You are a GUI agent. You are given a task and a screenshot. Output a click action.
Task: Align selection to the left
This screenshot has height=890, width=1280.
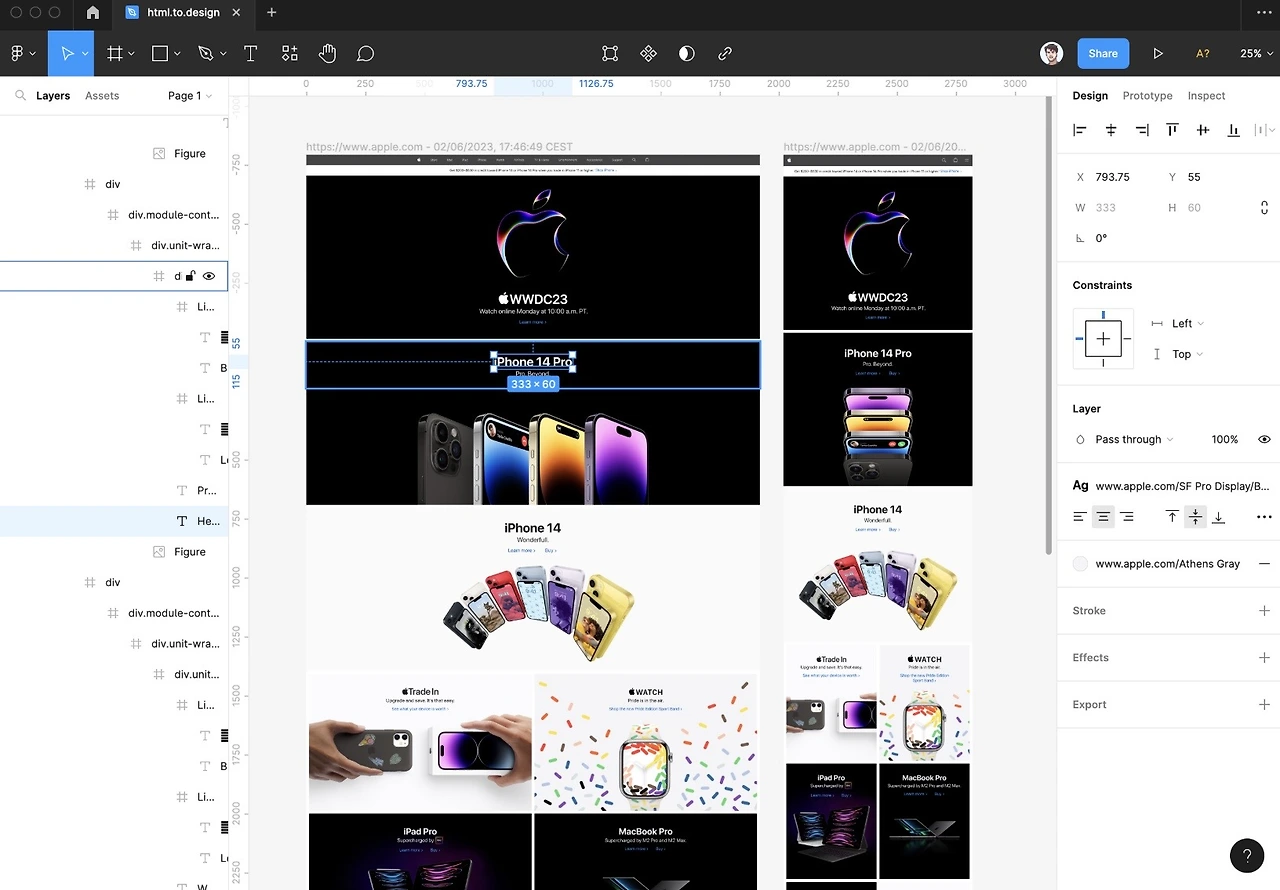click(1079, 130)
